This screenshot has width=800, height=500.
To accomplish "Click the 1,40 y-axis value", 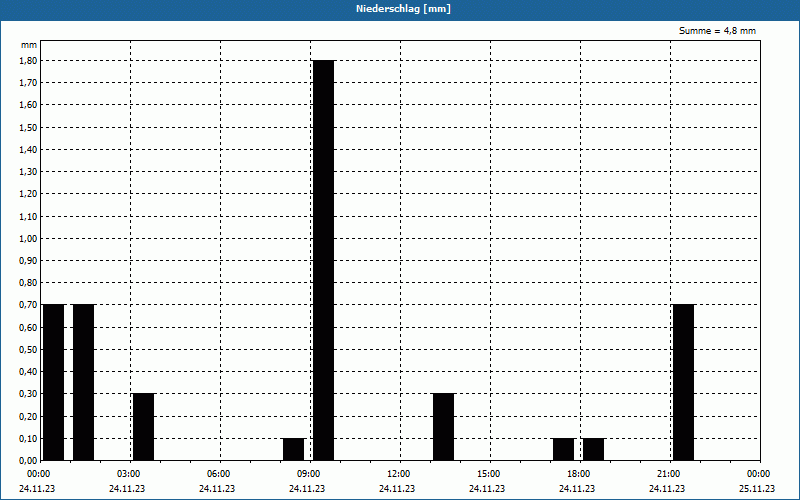I will pyautogui.click(x=29, y=149).
